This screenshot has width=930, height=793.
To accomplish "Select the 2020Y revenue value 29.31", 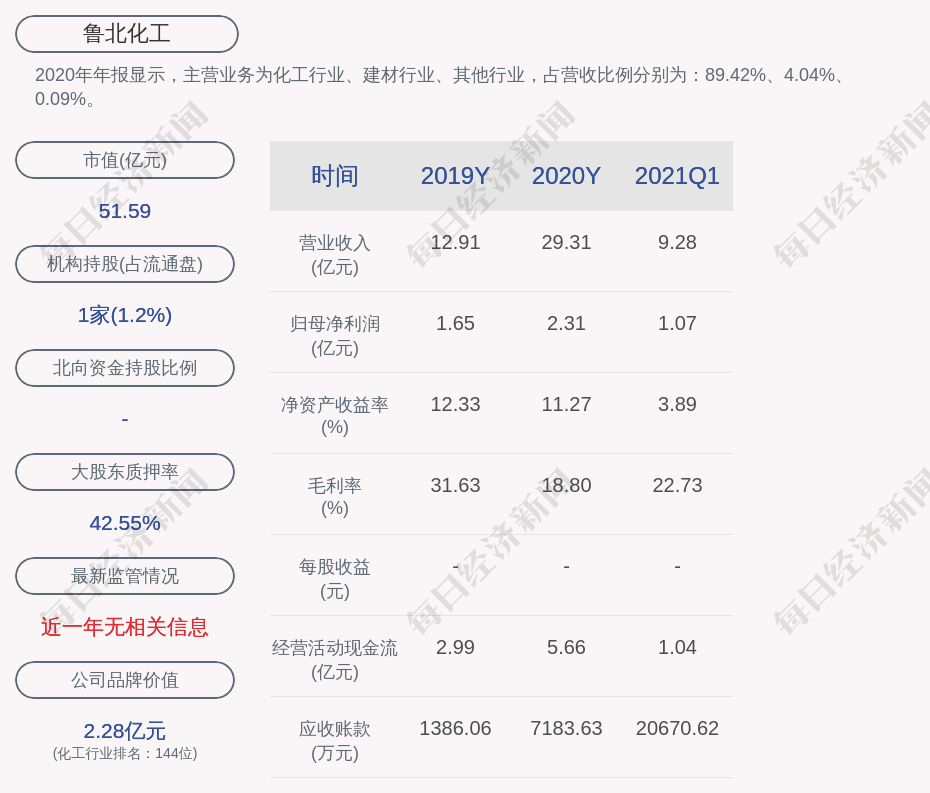I will click(566, 243).
